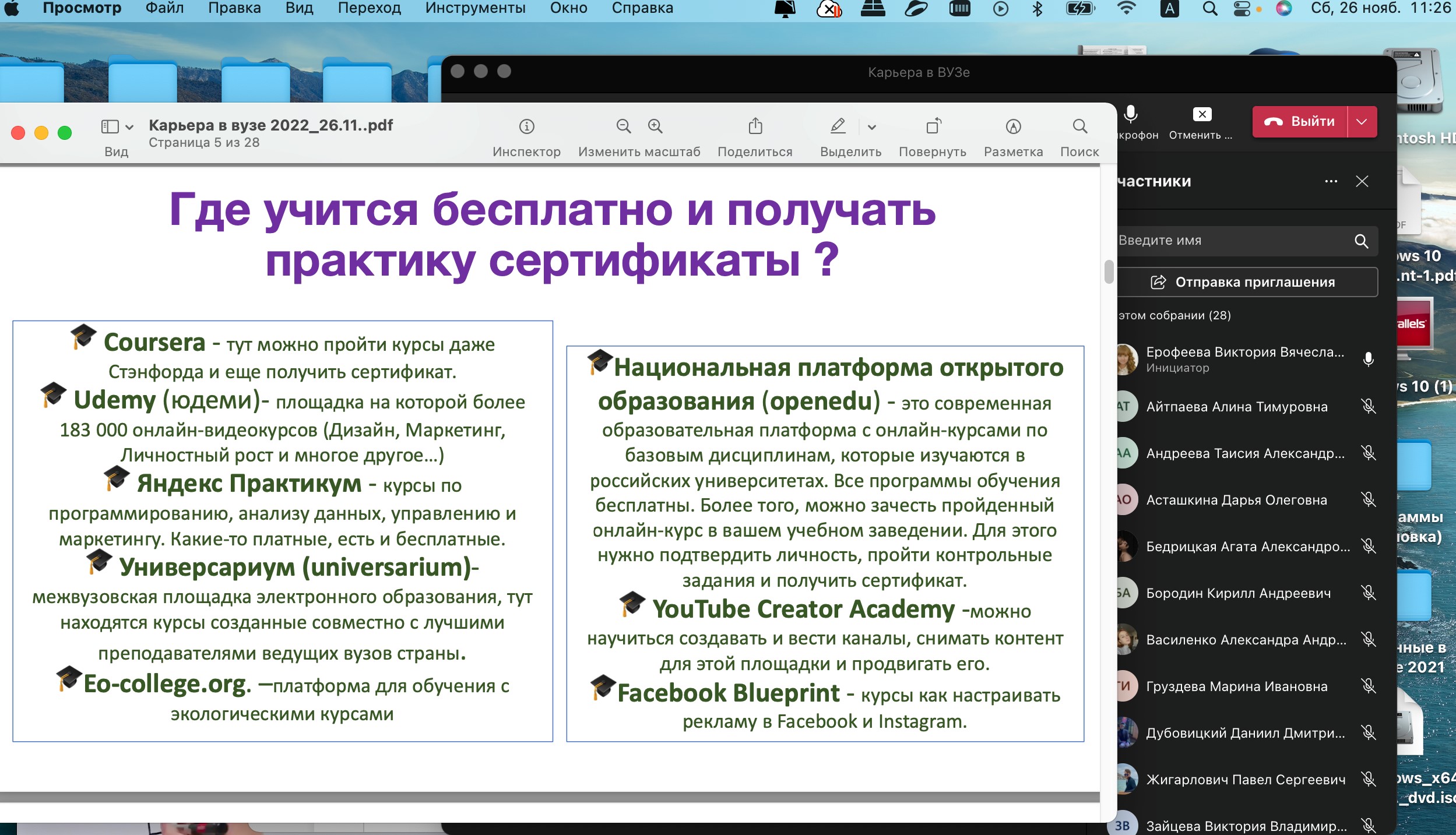Click the PDF vertical scrollbar thumb
The height and width of the screenshot is (835, 1456).
pos(1109,272)
